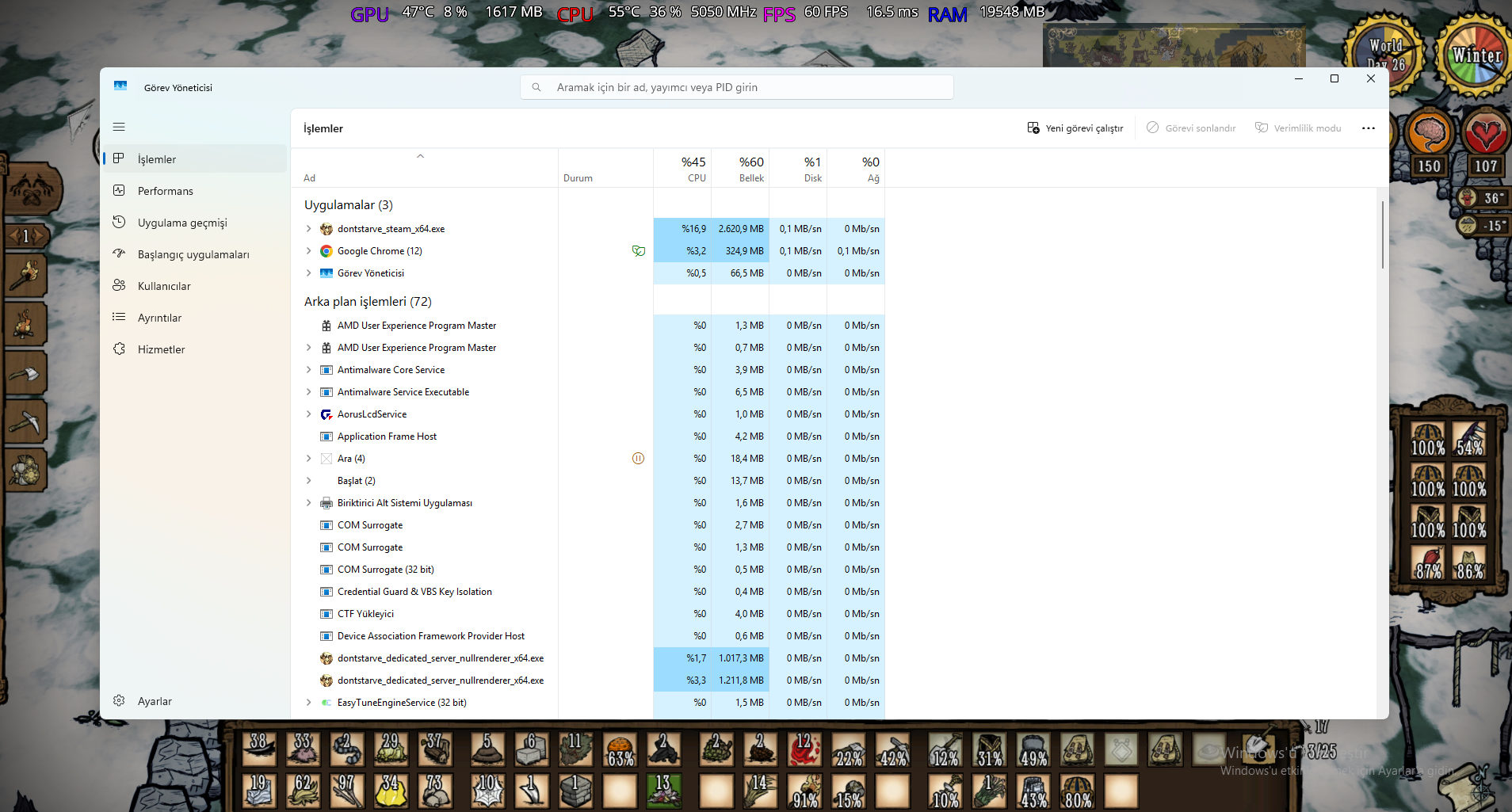
Task: Click Görevi sonlandır button
Action: click(1191, 128)
